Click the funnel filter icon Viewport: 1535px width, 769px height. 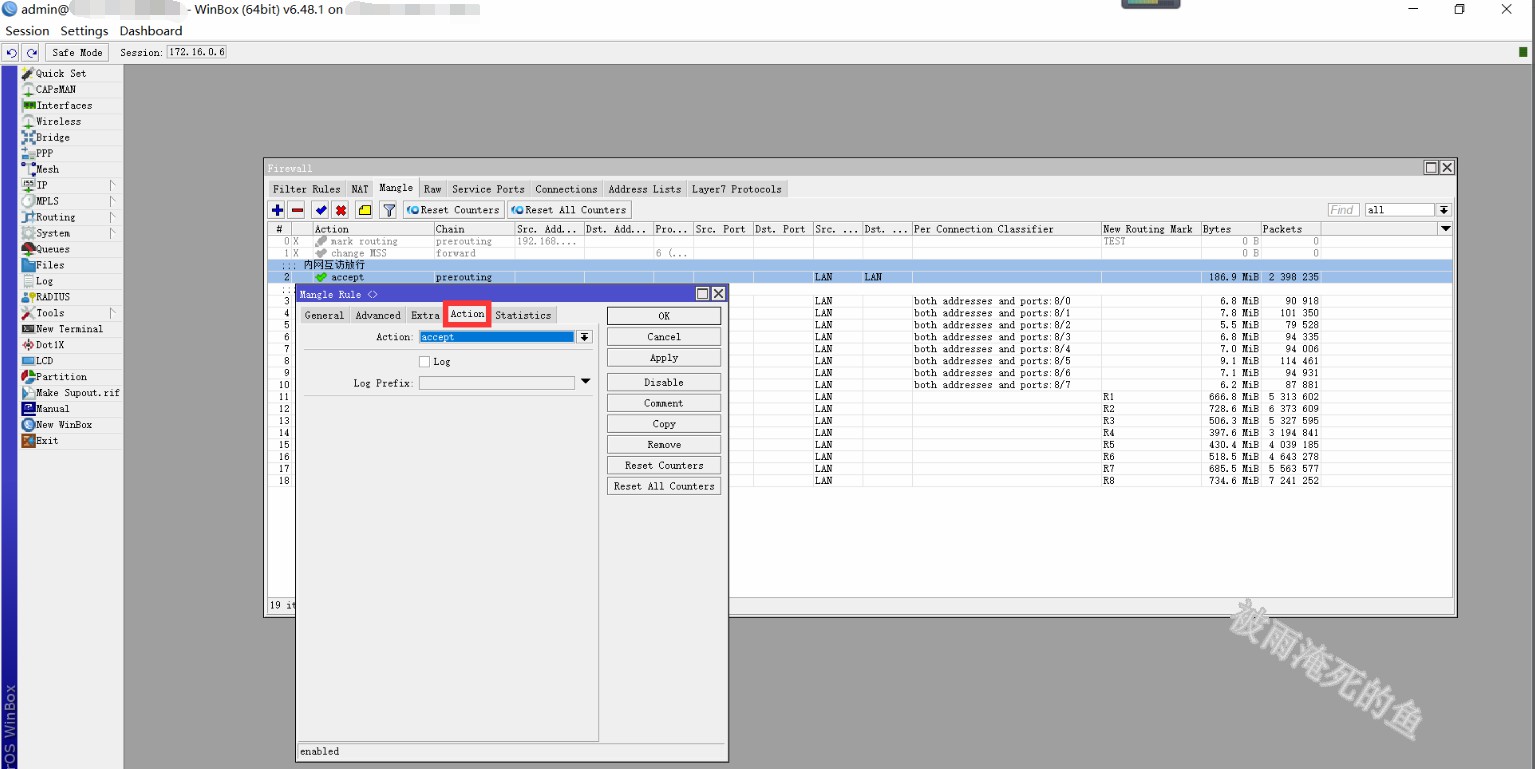pos(388,210)
